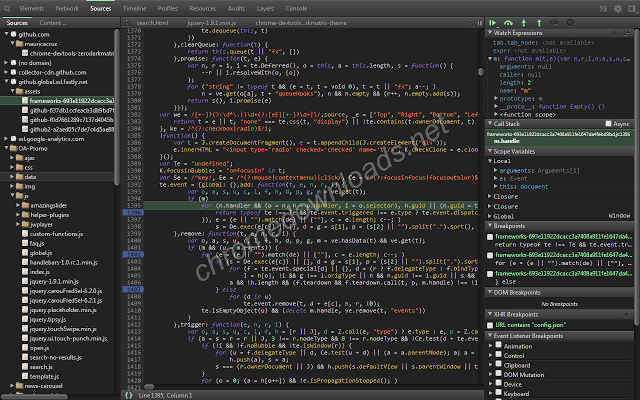Collapse the Call Stack section

(x=490, y=124)
